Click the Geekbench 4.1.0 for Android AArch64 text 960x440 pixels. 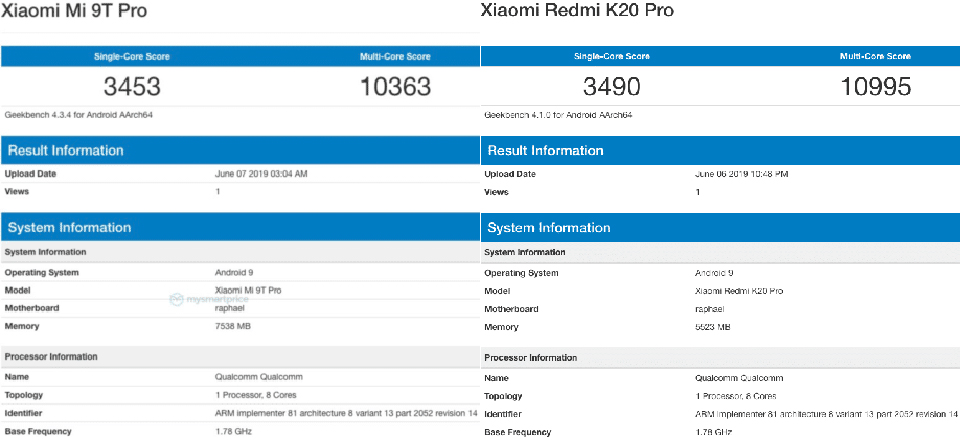(558, 115)
